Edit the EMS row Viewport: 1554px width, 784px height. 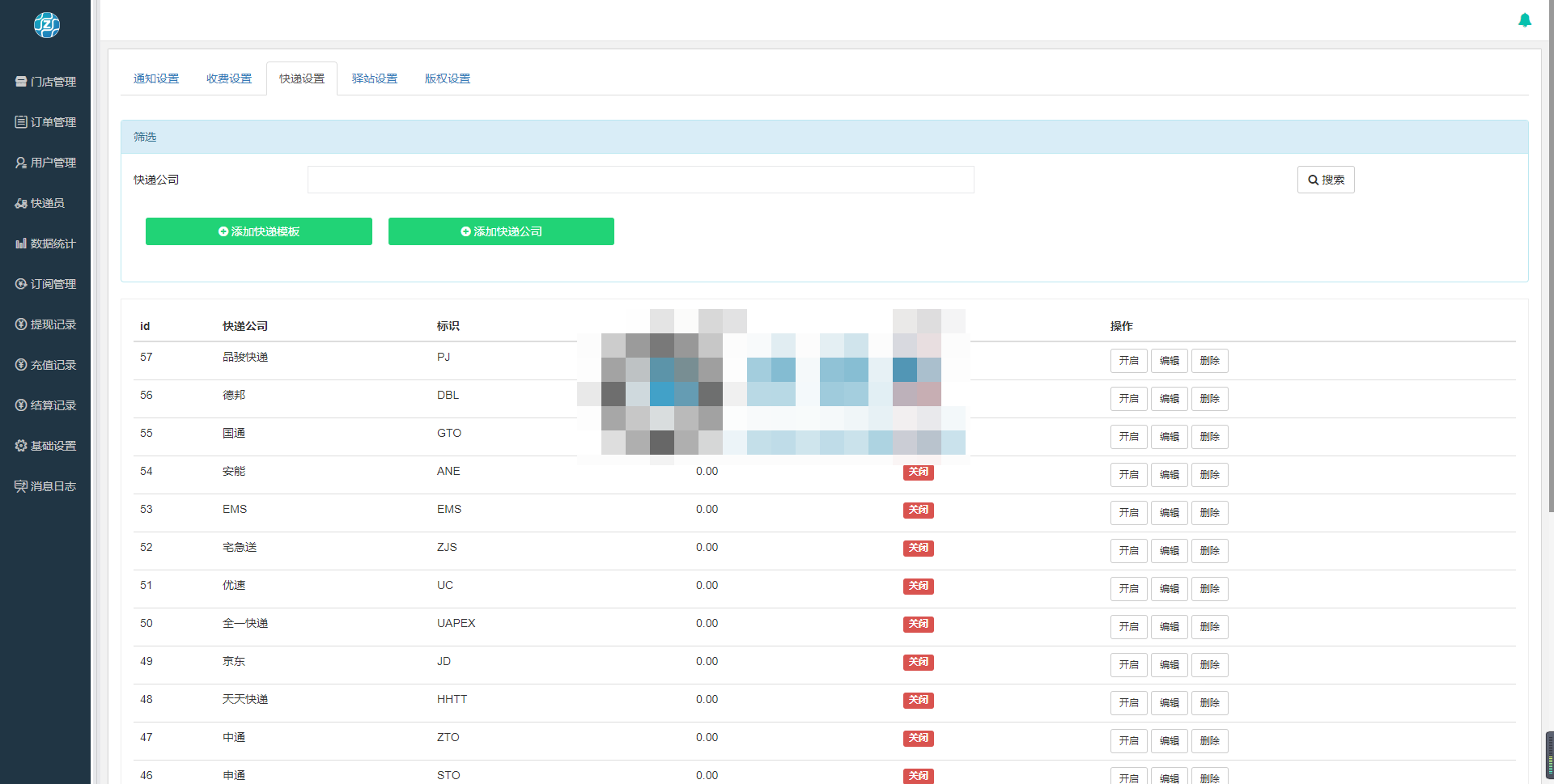1169,513
